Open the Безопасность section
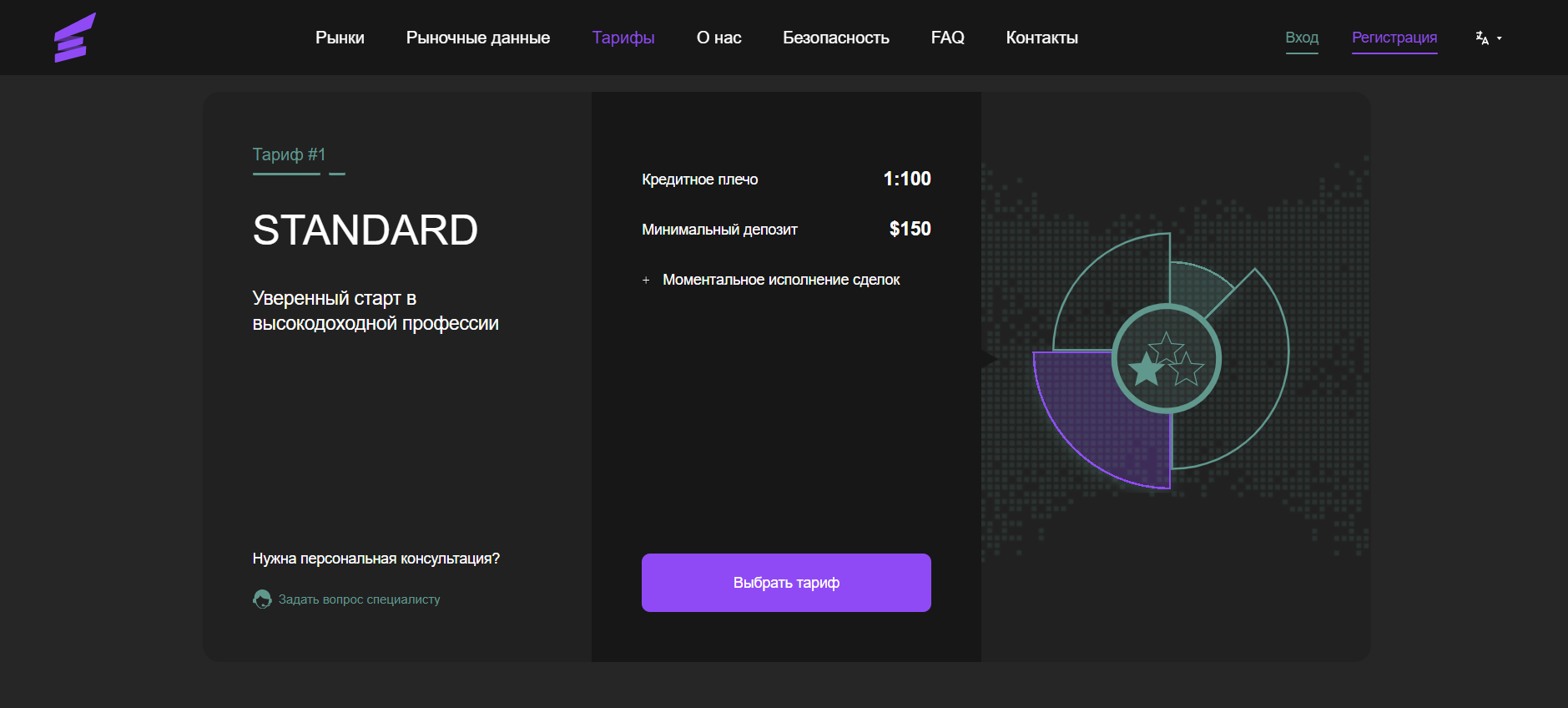1568x708 pixels. [836, 38]
